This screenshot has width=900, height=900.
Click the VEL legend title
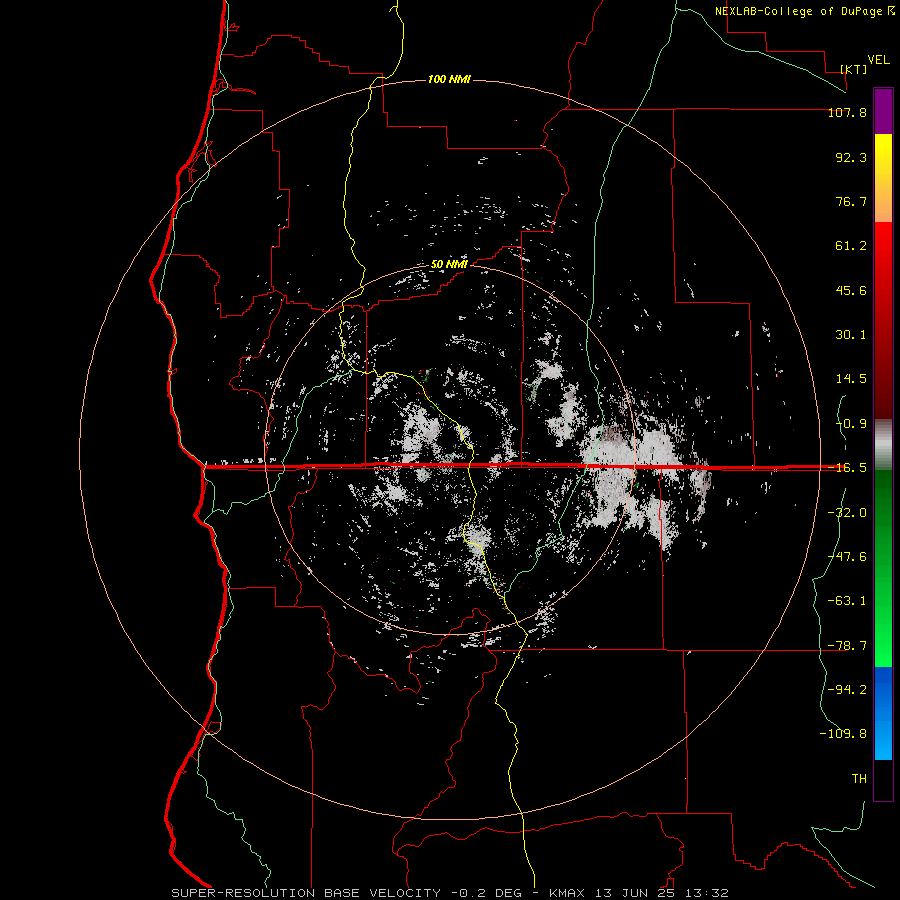pyautogui.click(x=879, y=60)
